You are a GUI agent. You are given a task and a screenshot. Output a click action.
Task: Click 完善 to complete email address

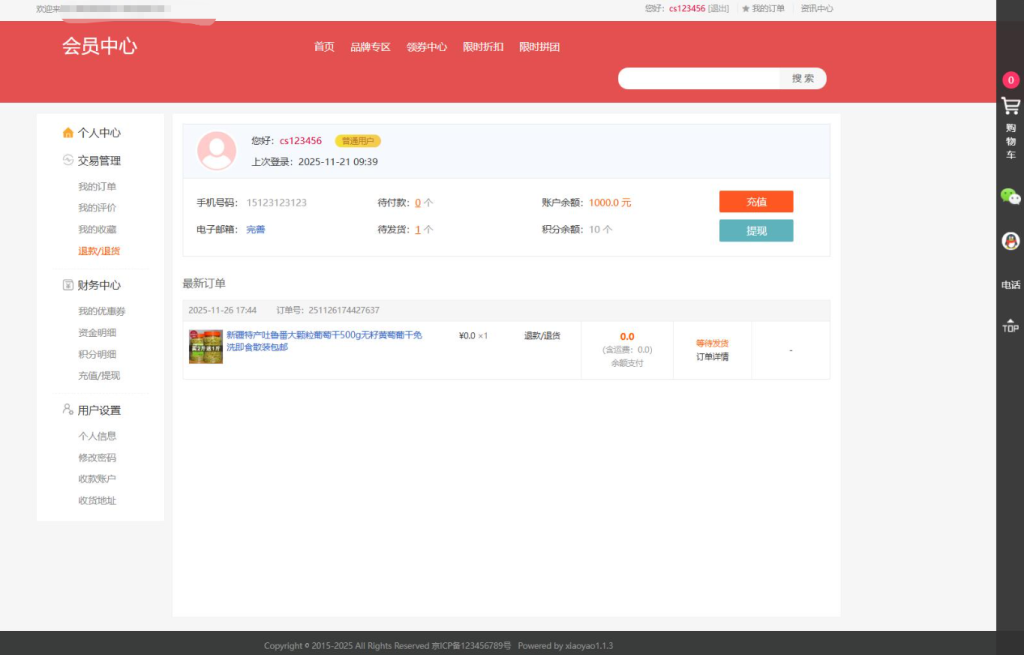[256, 229]
